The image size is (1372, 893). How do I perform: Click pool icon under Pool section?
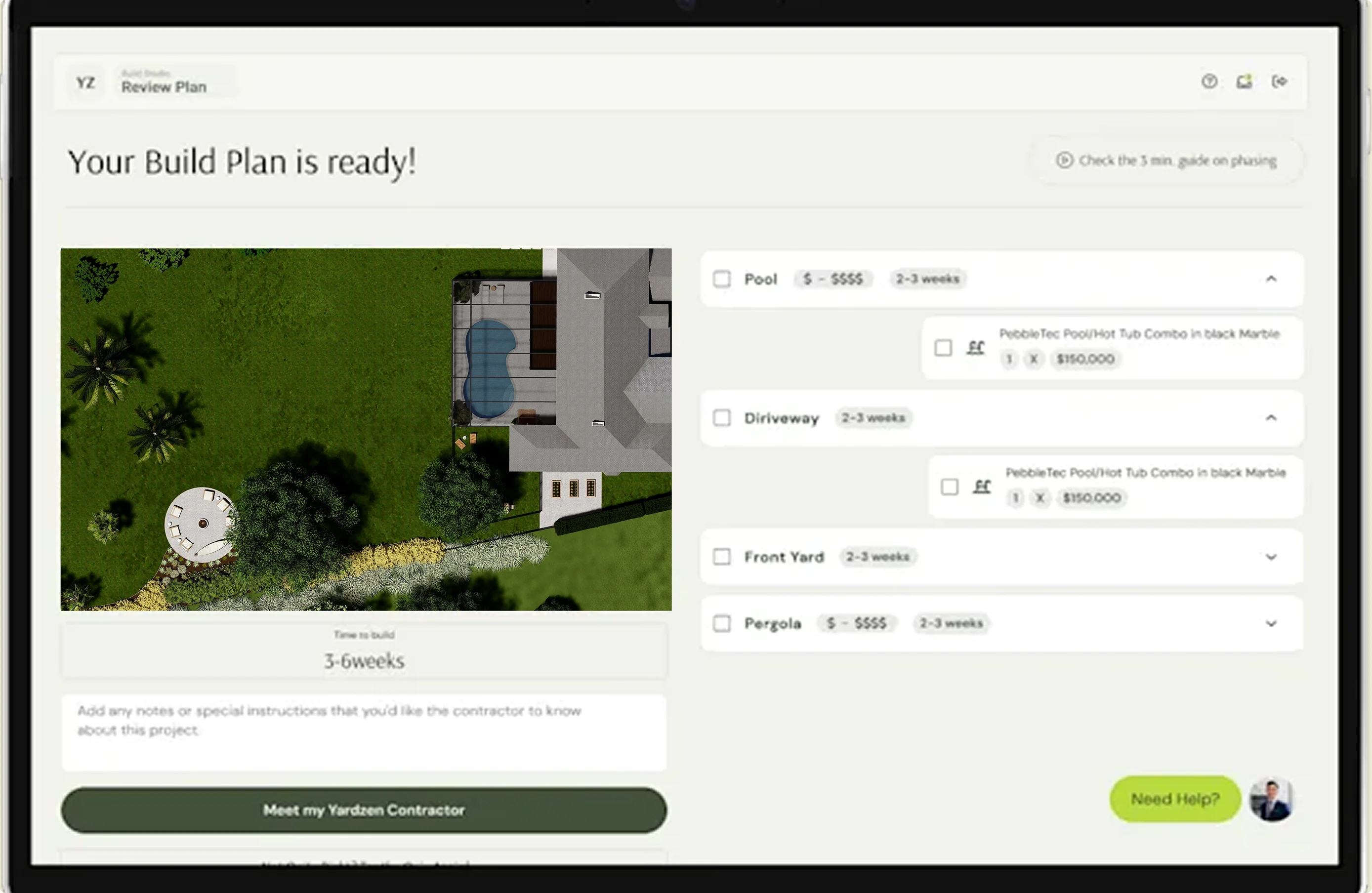(x=975, y=347)
